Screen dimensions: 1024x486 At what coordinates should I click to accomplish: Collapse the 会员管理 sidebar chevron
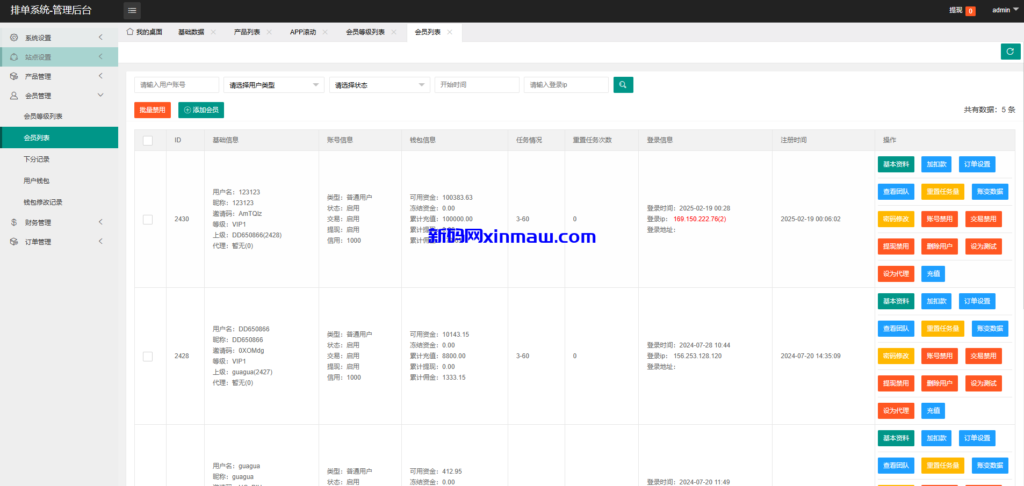click(101, 95)
